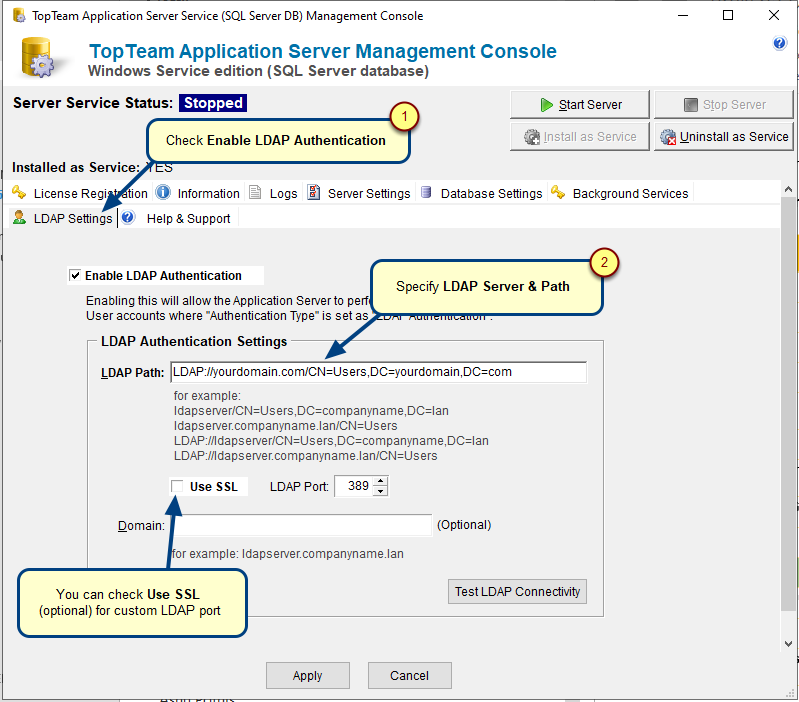Click into the LDAP Path field

tap(379, 372)
